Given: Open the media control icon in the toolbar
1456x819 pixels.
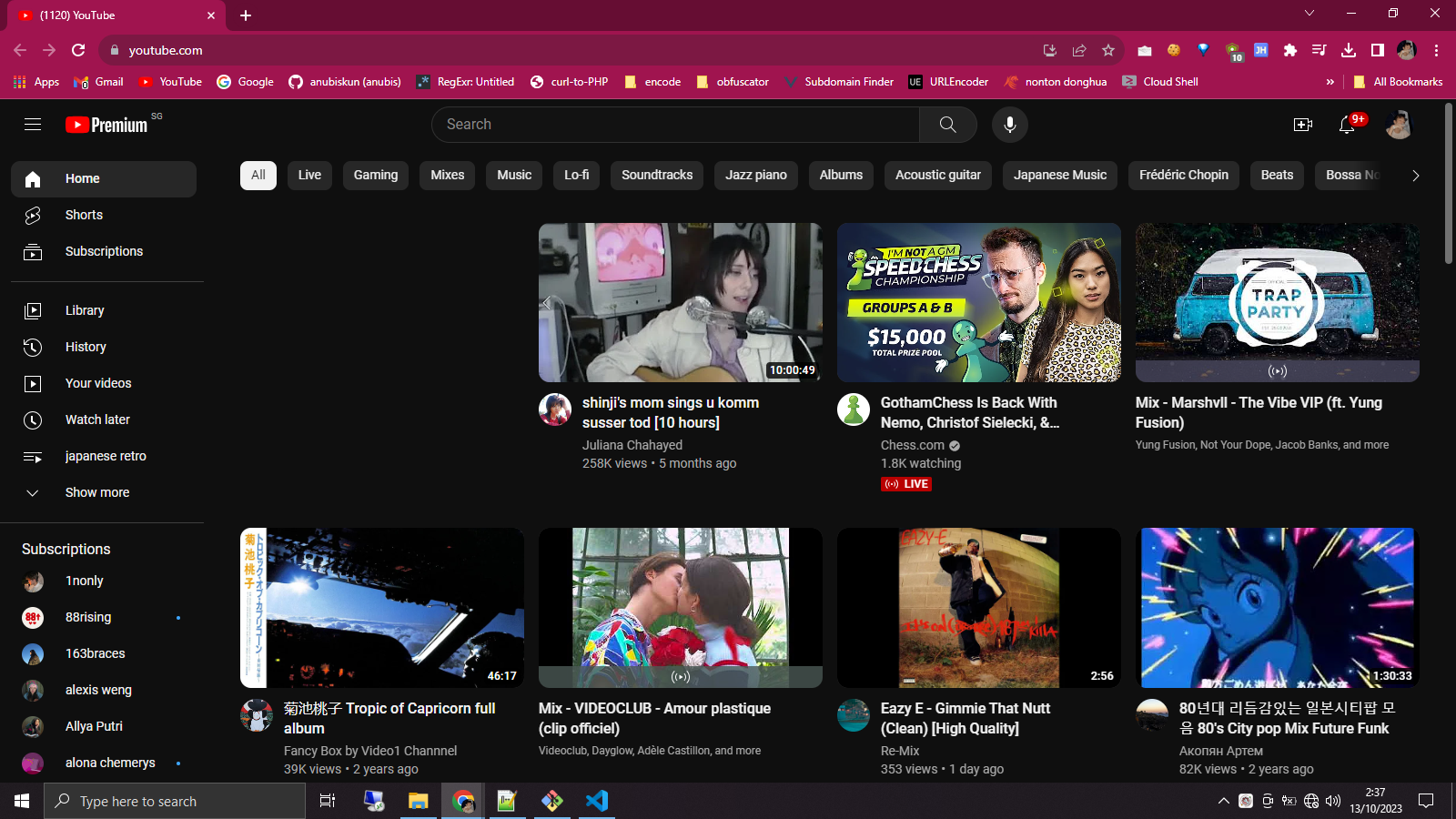Looking at the screenshot, I should point(1319,50).
